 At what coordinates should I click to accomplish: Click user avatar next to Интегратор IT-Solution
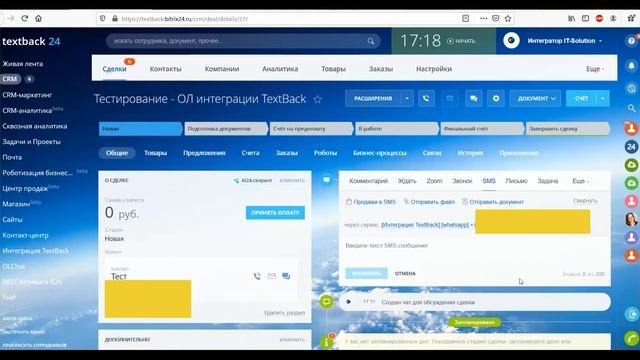(x=511, y=40)
